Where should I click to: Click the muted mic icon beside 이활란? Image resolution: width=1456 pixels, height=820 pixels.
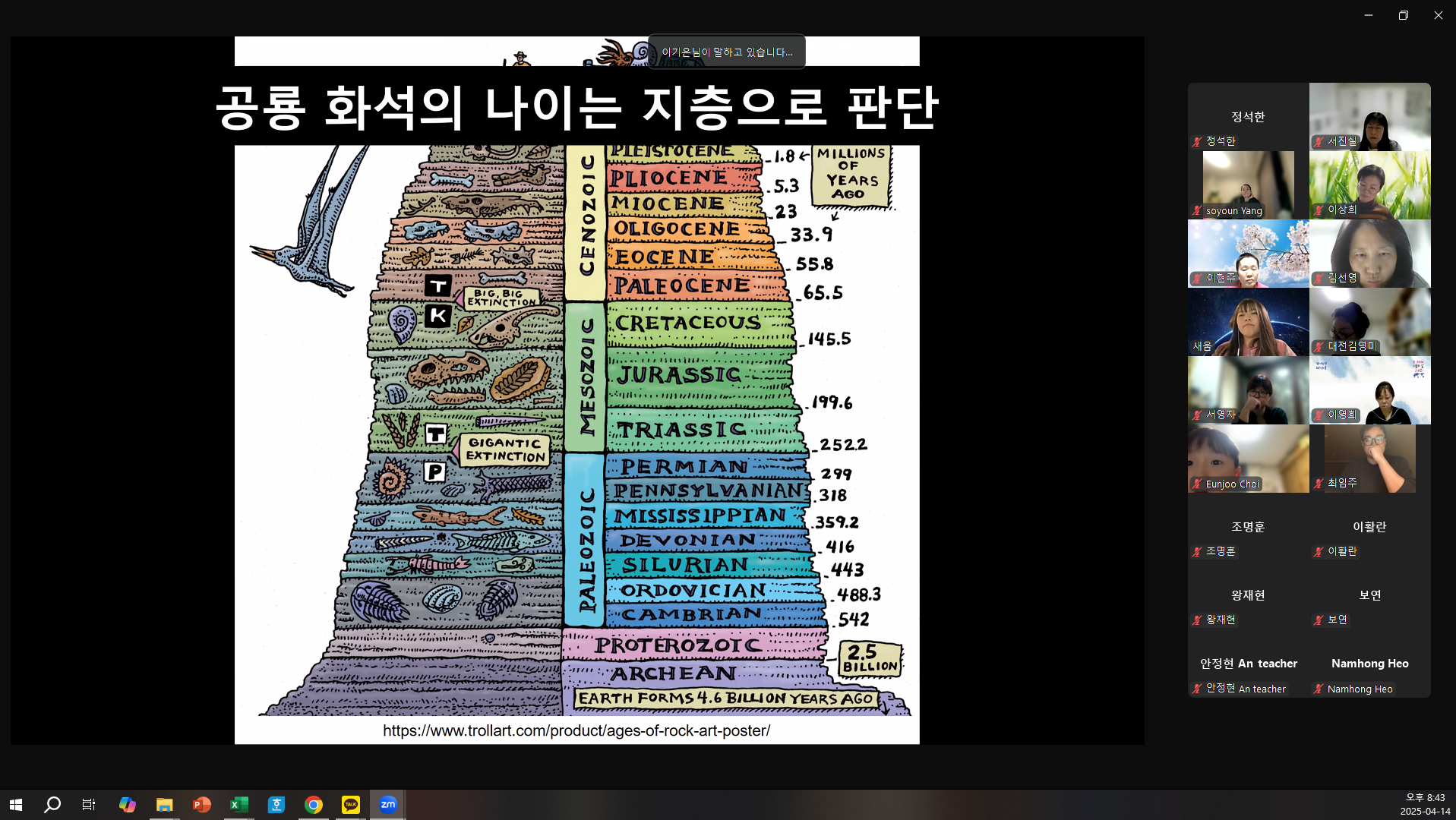1319,551
